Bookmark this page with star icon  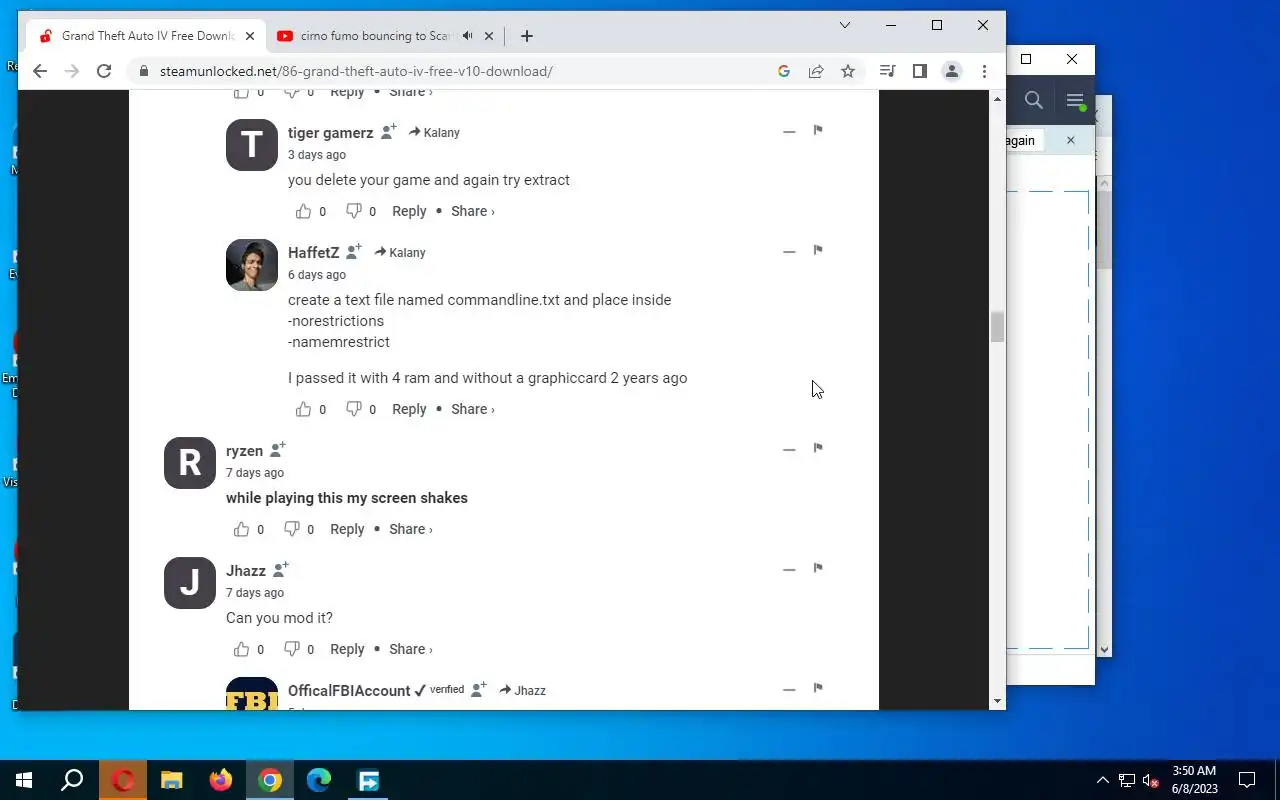848,71
